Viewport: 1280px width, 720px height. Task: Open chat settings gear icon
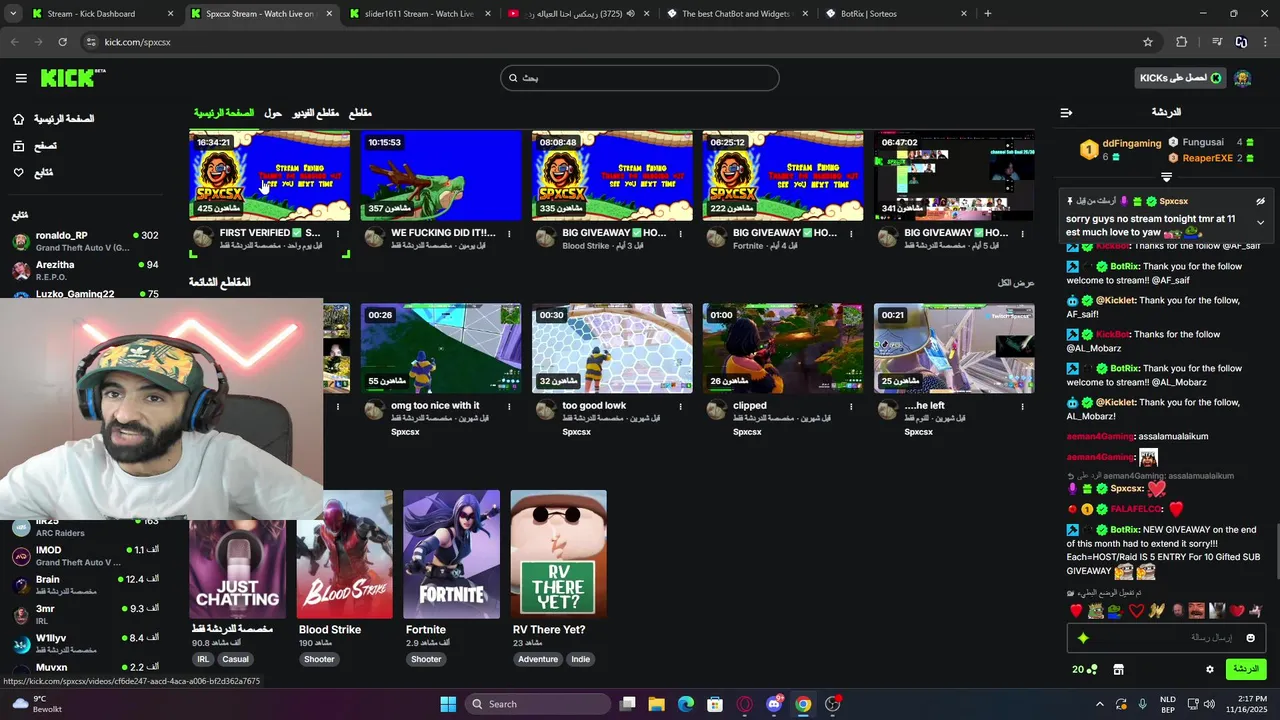(1210, 669)
